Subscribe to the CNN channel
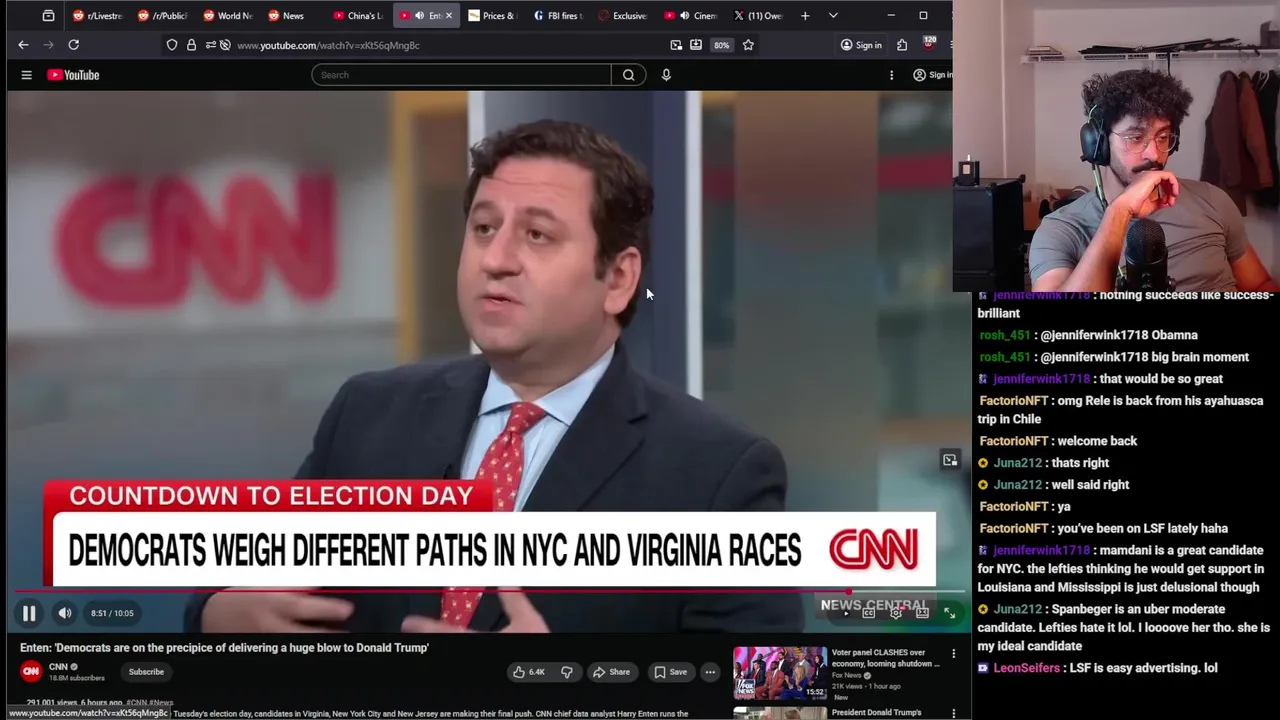The image size is (1280, 720). tap(146, 672)
